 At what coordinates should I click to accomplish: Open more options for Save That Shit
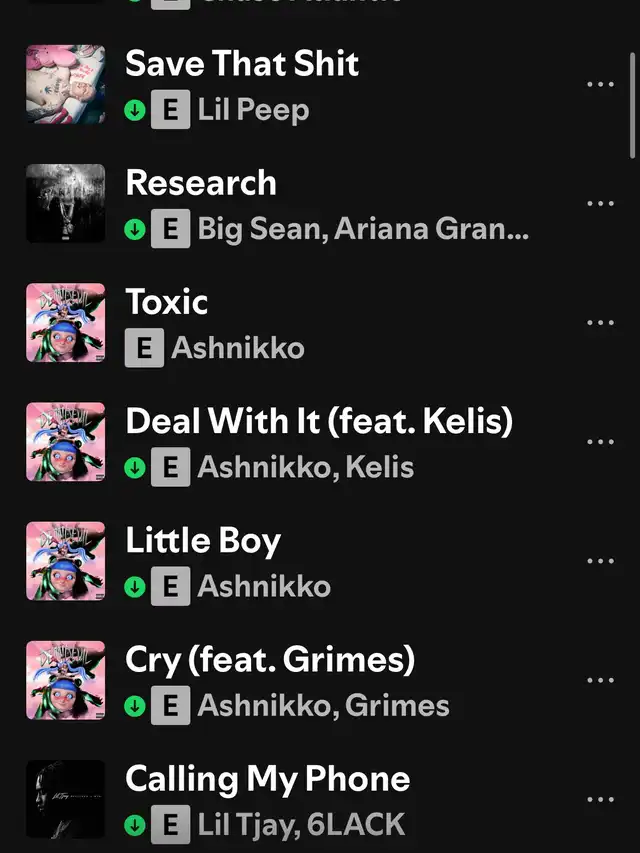coord(600,84)
